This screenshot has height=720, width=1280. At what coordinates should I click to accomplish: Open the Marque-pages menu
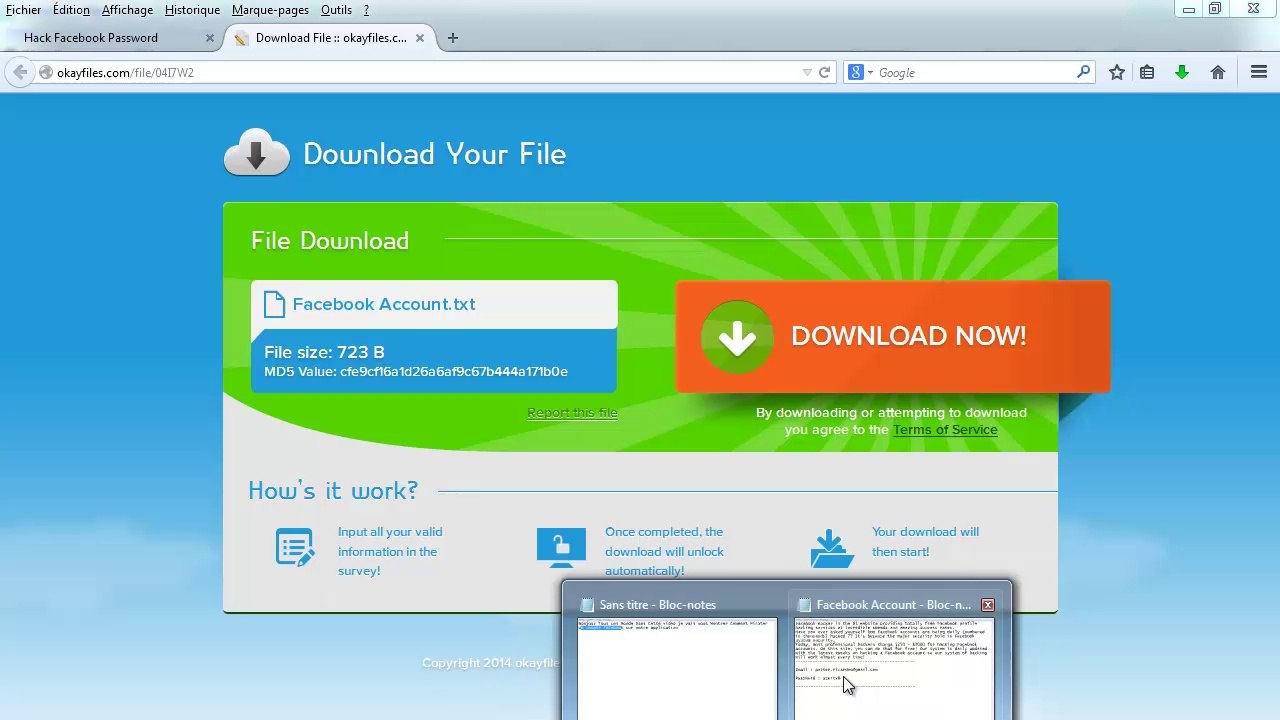270,10
